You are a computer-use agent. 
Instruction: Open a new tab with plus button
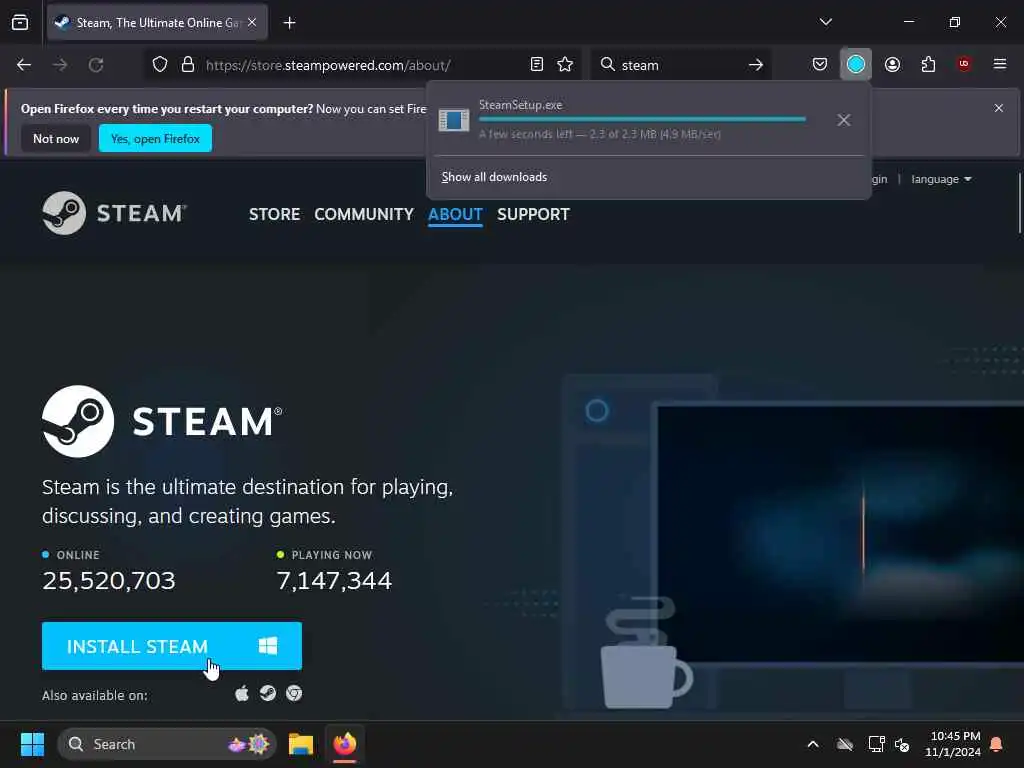point(289,23)
